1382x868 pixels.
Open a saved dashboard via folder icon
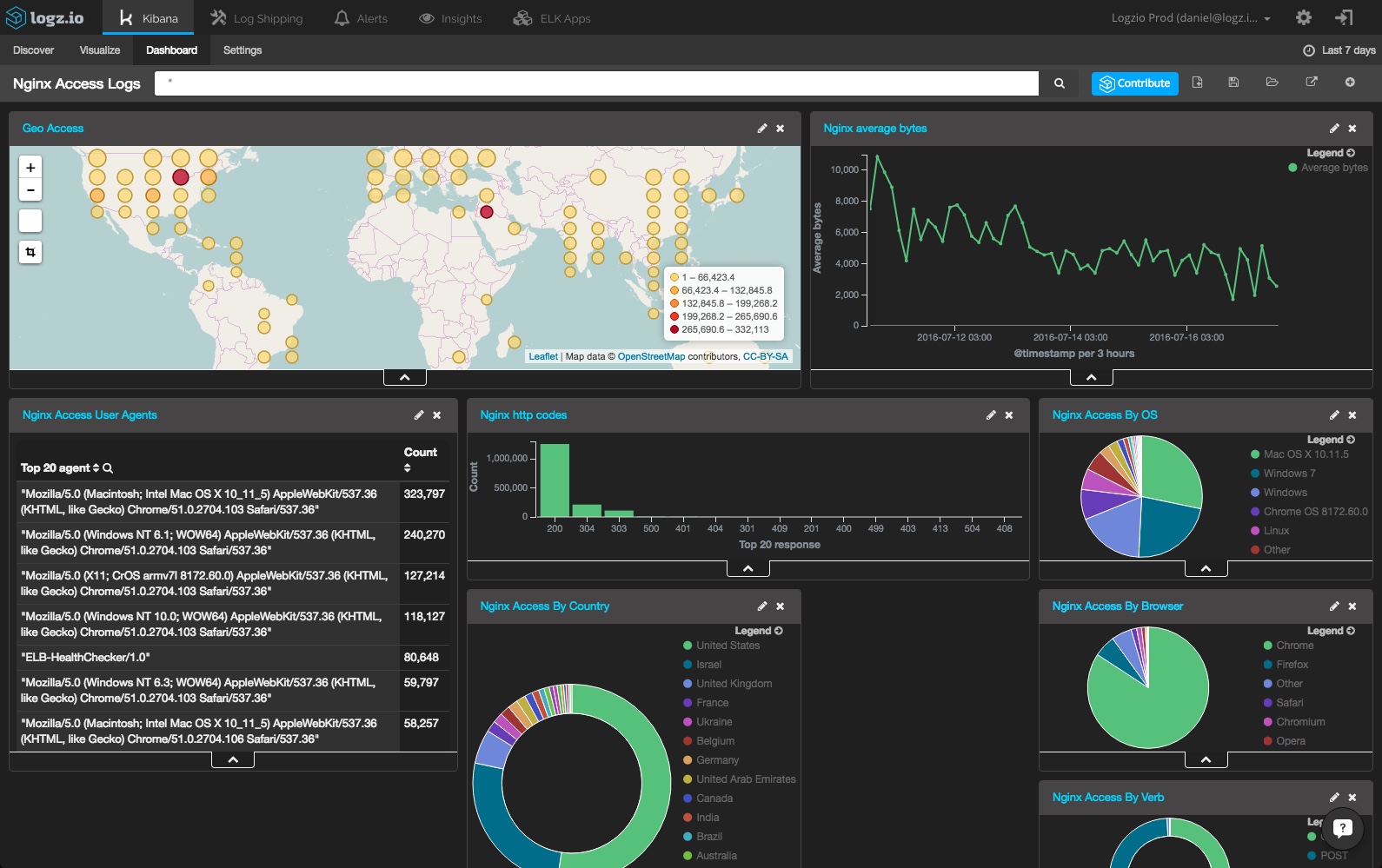click(x=1272, y=83)
